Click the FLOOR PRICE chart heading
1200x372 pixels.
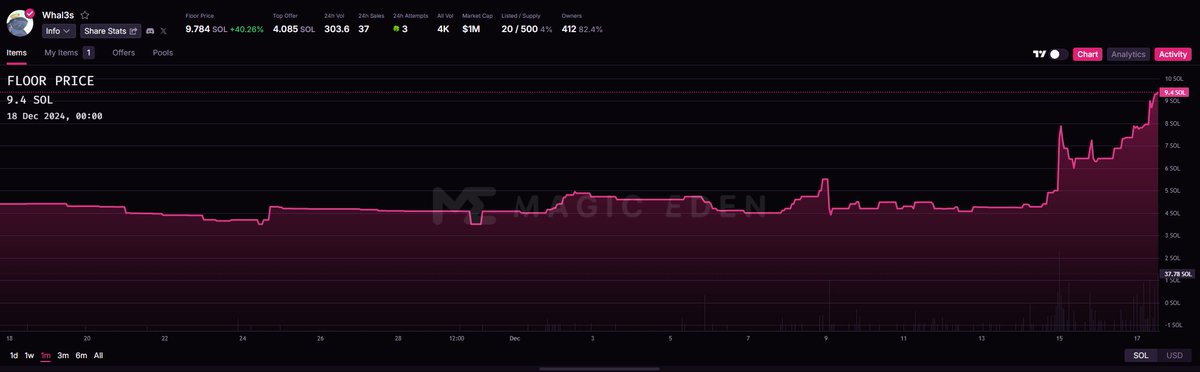(x=50, y=80)
